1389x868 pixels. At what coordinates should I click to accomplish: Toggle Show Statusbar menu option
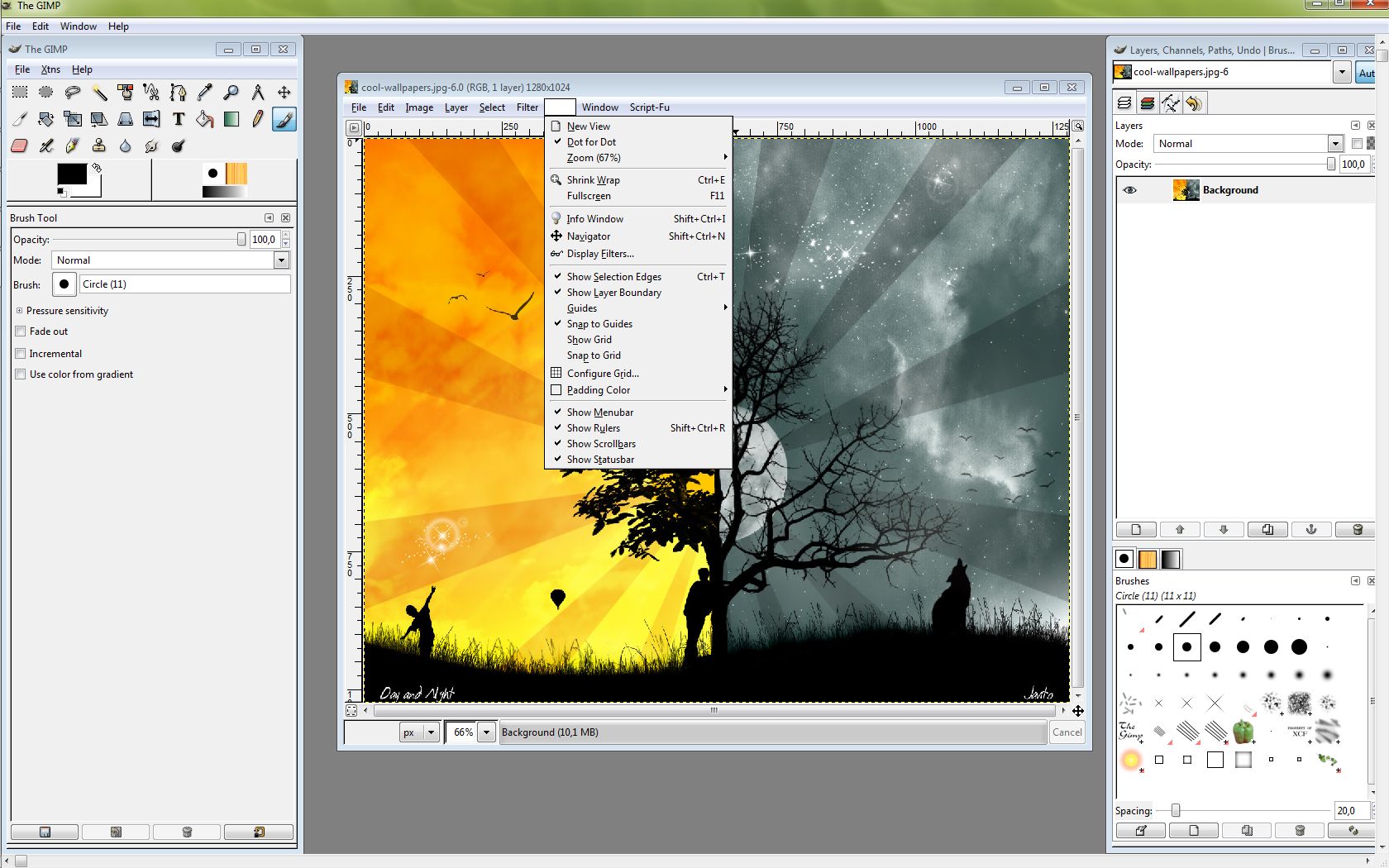pyautogui.click(x=638, y=460)
